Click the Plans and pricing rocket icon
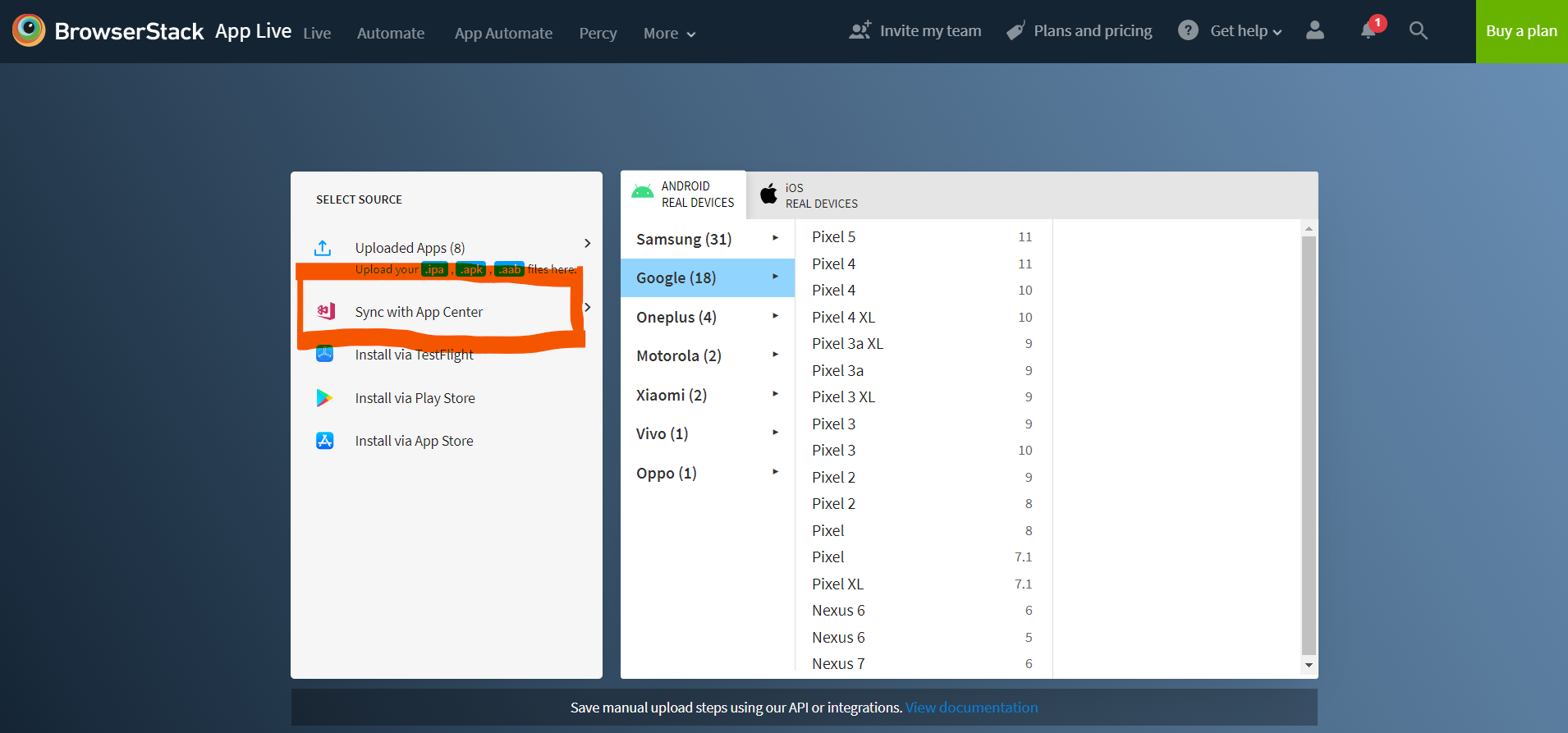 click(x=1016, y=30)
